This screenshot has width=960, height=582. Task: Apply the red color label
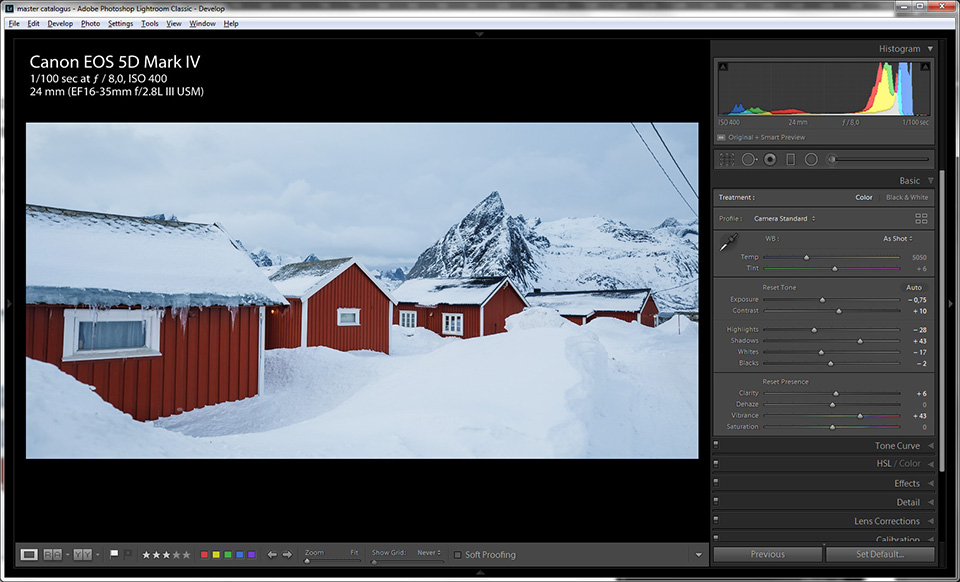204,555
